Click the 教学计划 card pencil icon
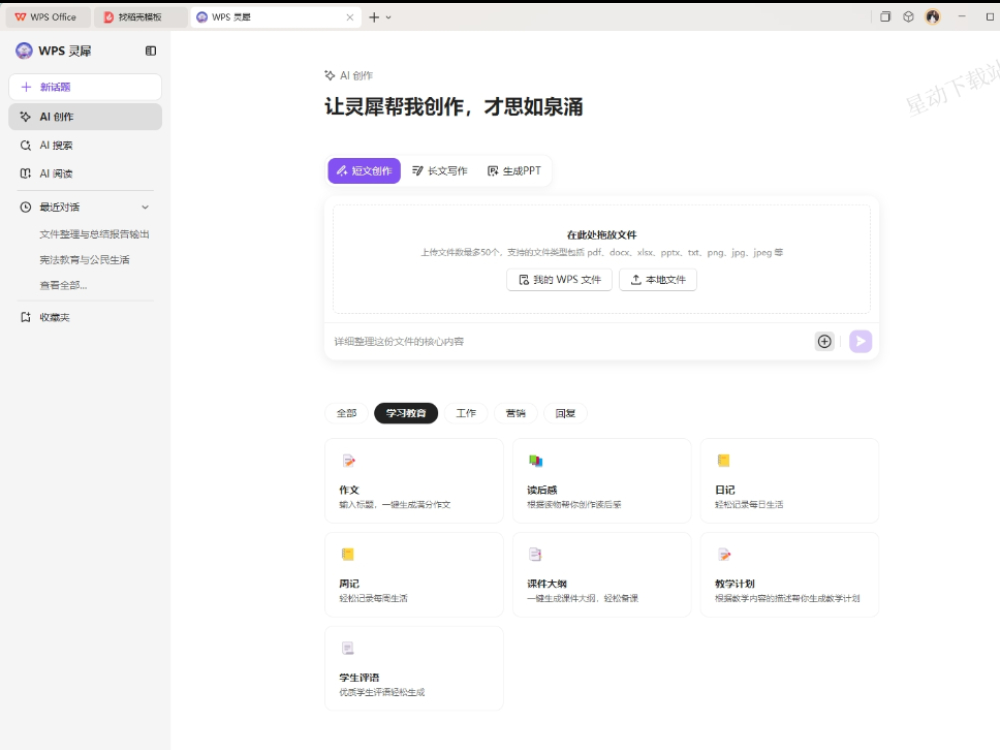 click(x=724, y=554)
